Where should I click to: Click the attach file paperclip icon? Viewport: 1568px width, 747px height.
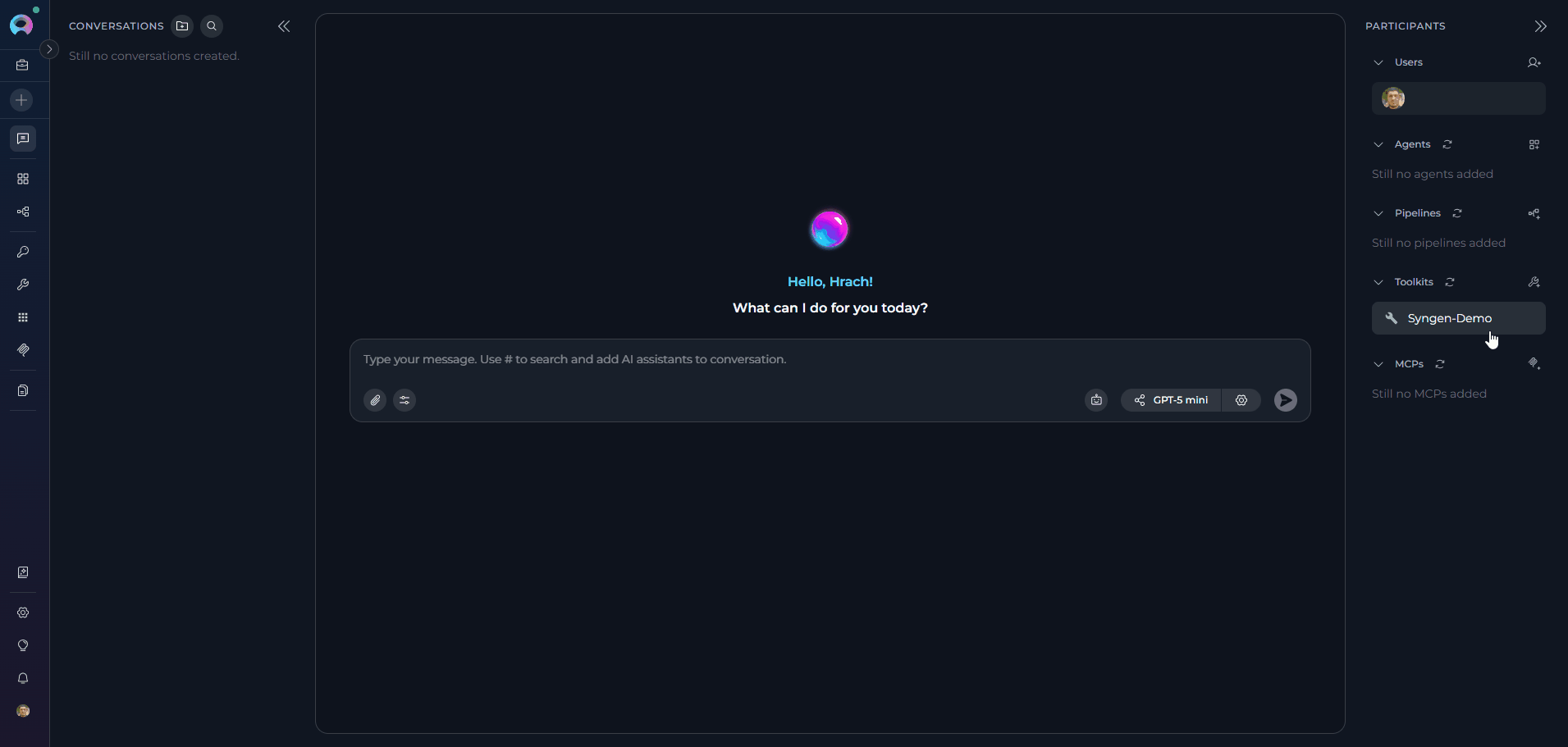tap(375, 400)
